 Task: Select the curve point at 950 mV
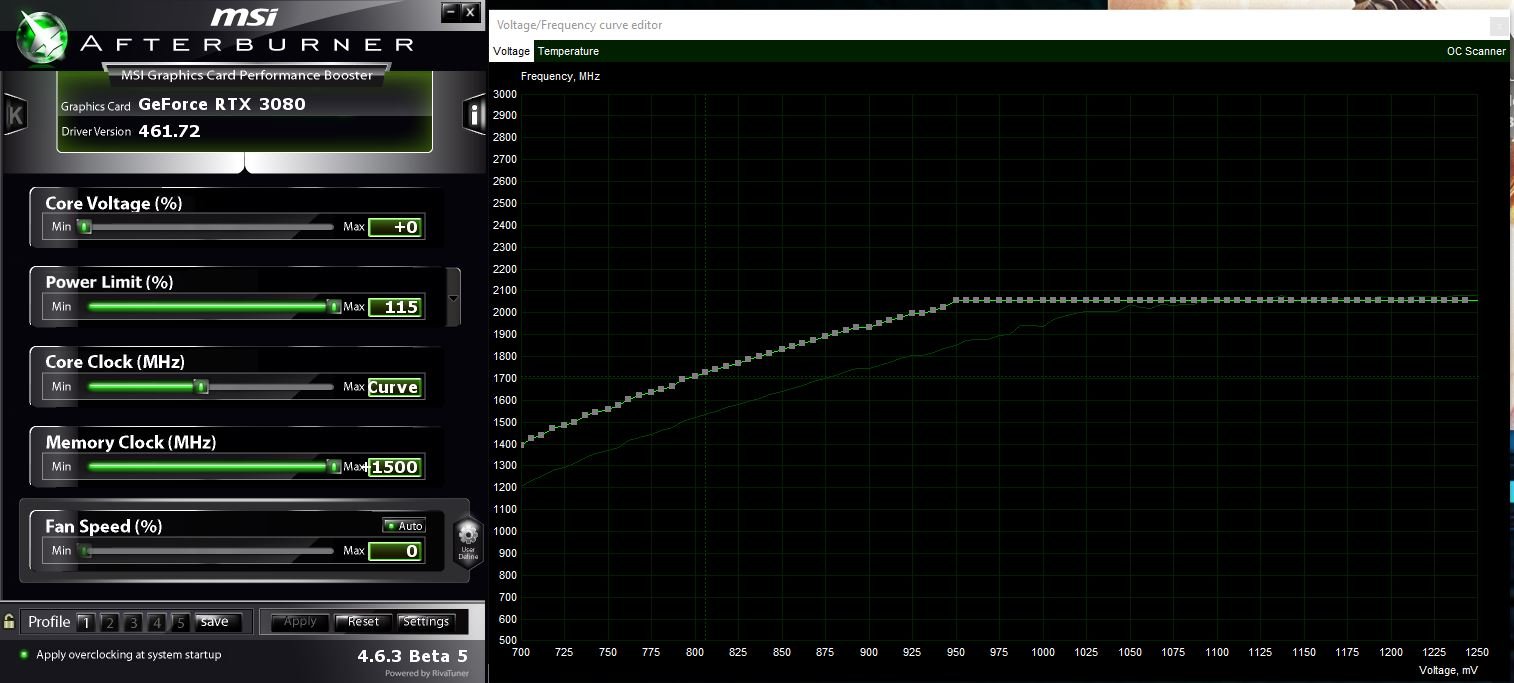click(956, 300)
